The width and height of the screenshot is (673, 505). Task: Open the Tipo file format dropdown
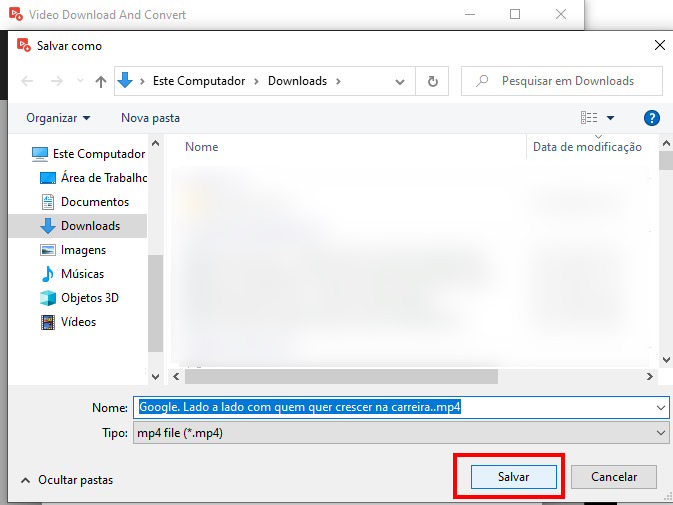click(x=660, y=432)
